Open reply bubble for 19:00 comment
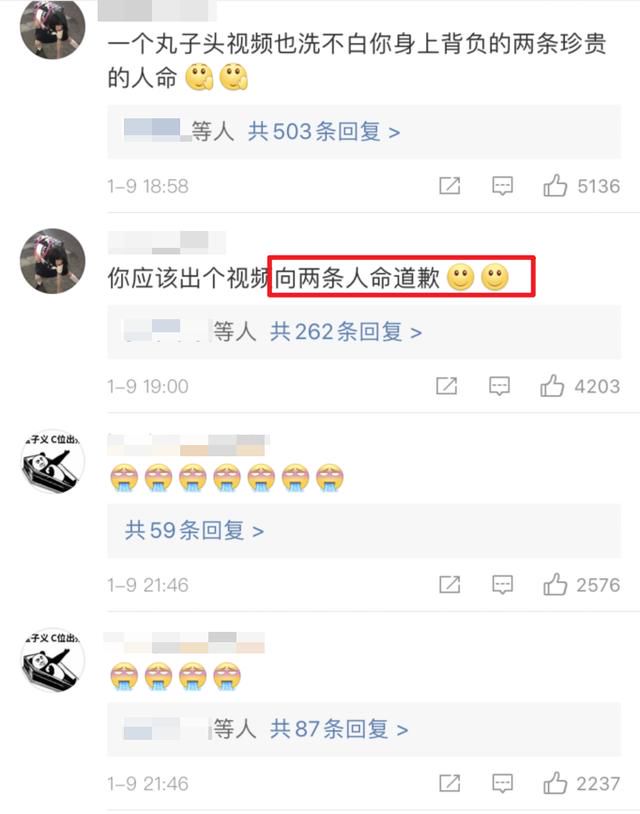 point(499,386)
